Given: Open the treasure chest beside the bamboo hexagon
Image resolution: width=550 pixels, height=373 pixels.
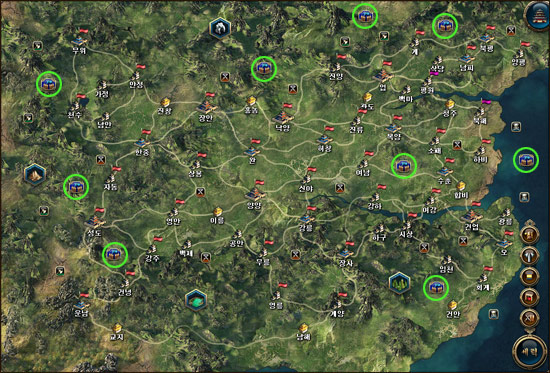Looking at the screenshot, I should click(x=436, y=288).
